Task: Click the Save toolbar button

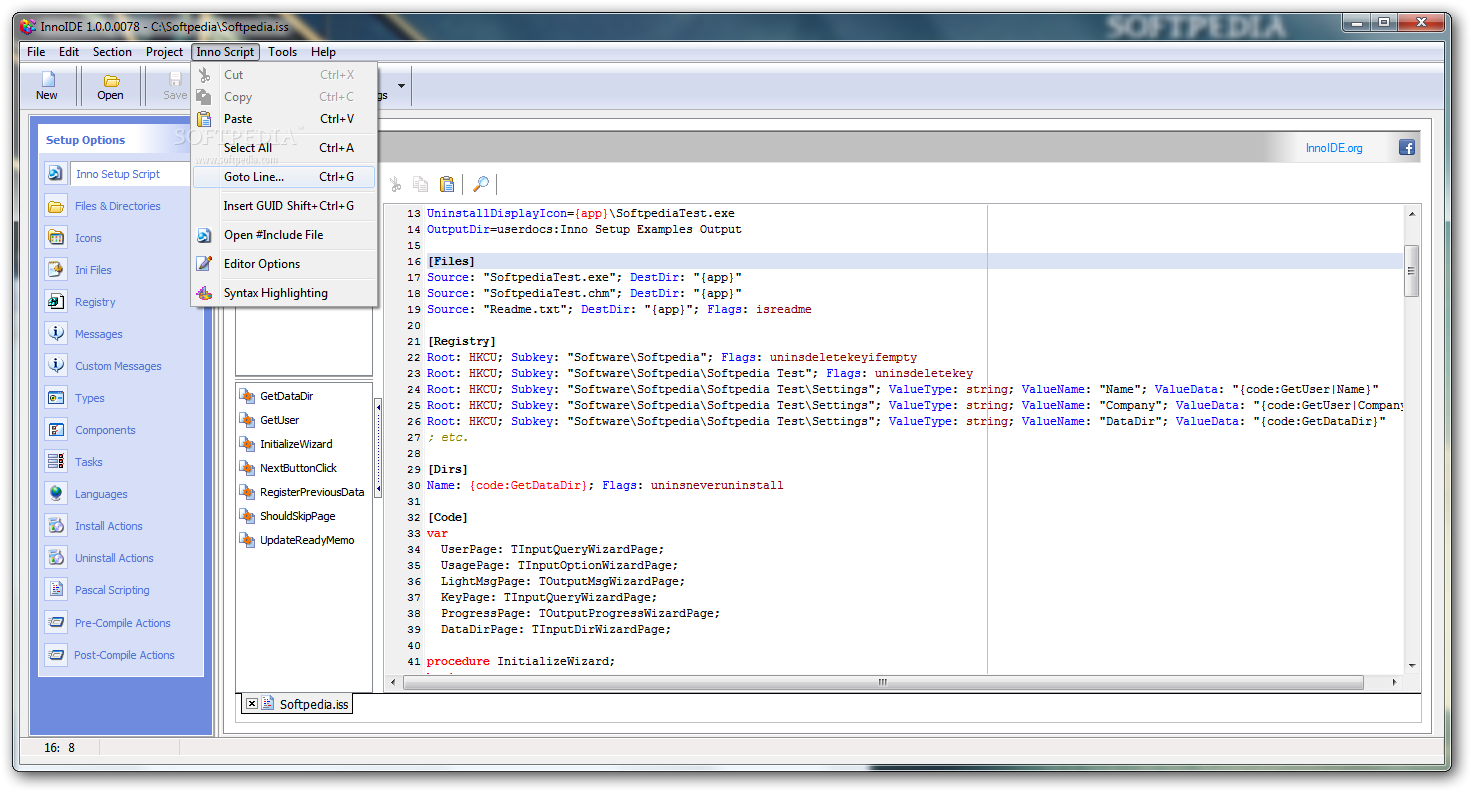Action: click(x=175, y=86)
